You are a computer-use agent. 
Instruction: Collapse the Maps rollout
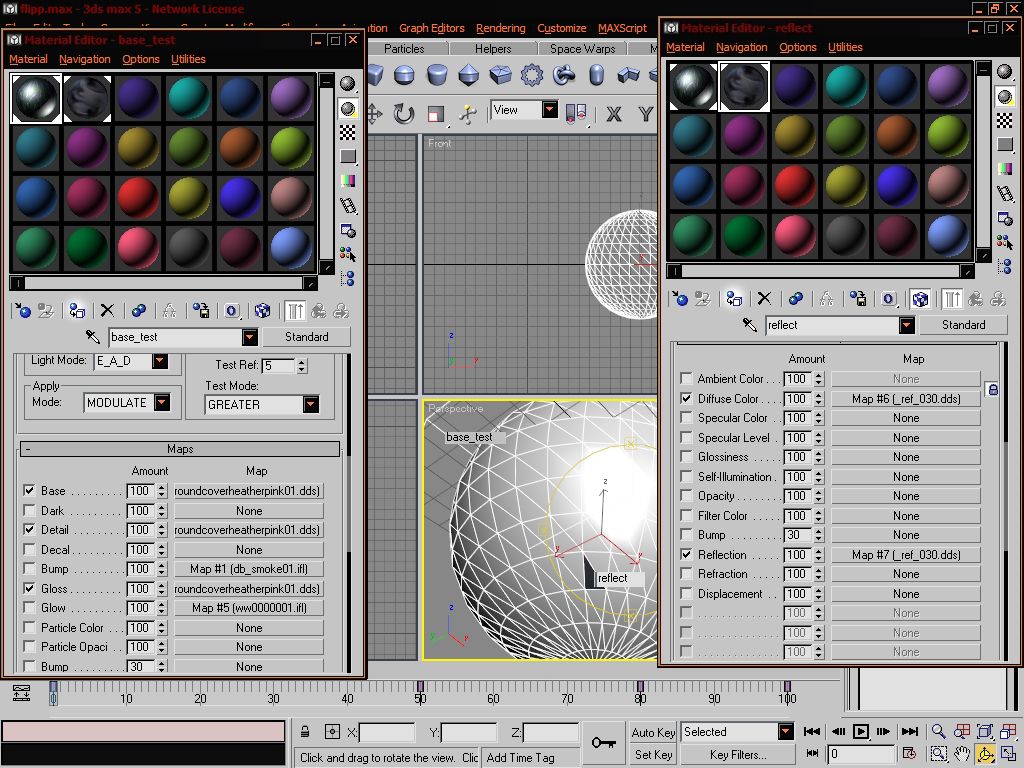click(180, 449)
